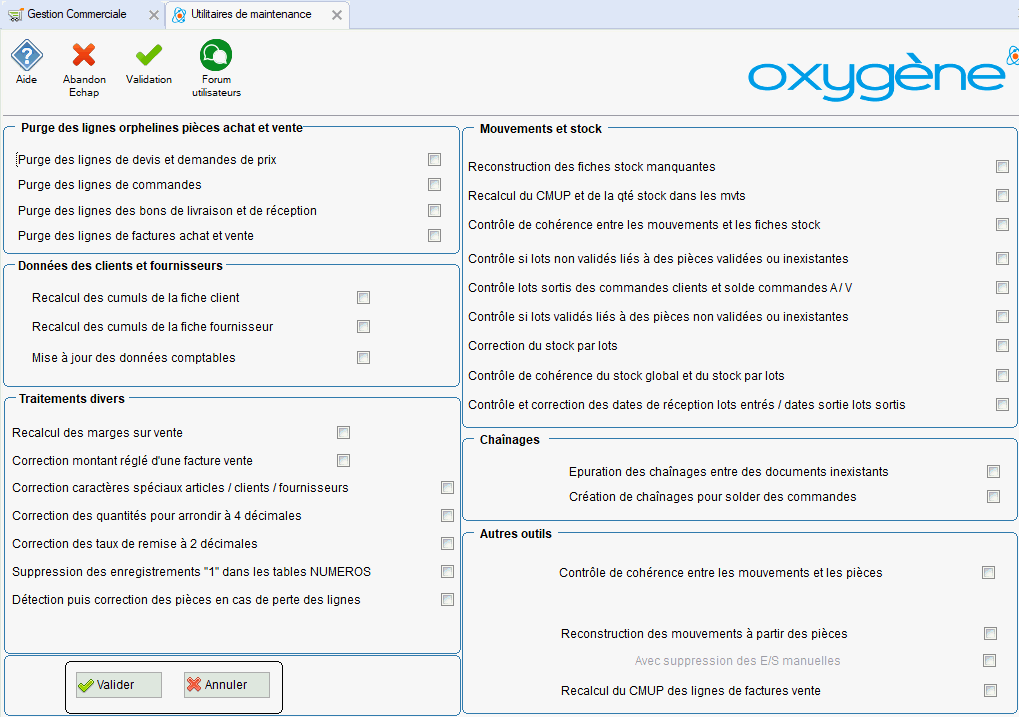The width and height of the screenshot is (1019, 717).
Task: Enable Contrôle si lots validés liés à pièces non validées
Action: pyautogui.click(x=1002, y=317)
